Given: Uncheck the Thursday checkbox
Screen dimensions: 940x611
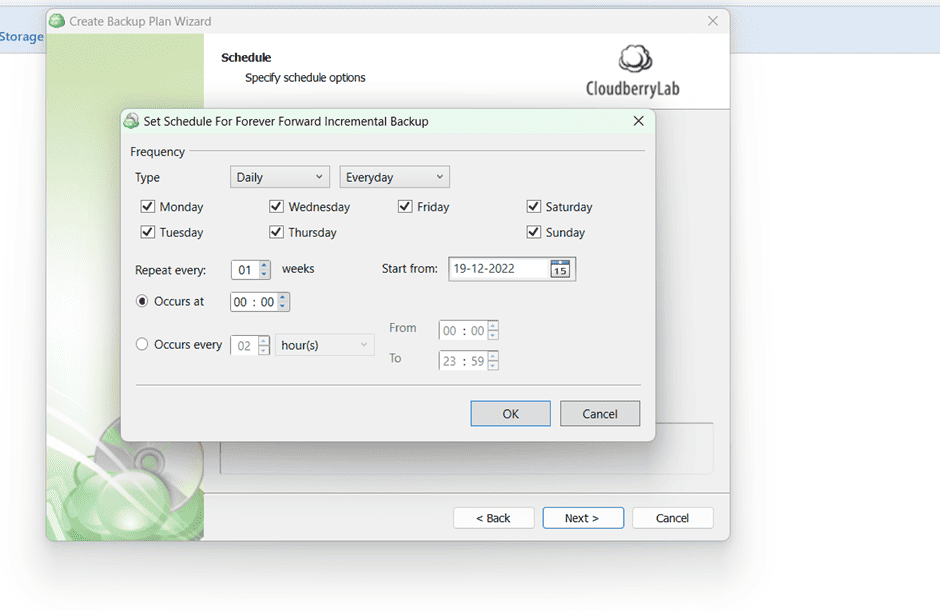Looking at the screenshot, I should (276, 231).
